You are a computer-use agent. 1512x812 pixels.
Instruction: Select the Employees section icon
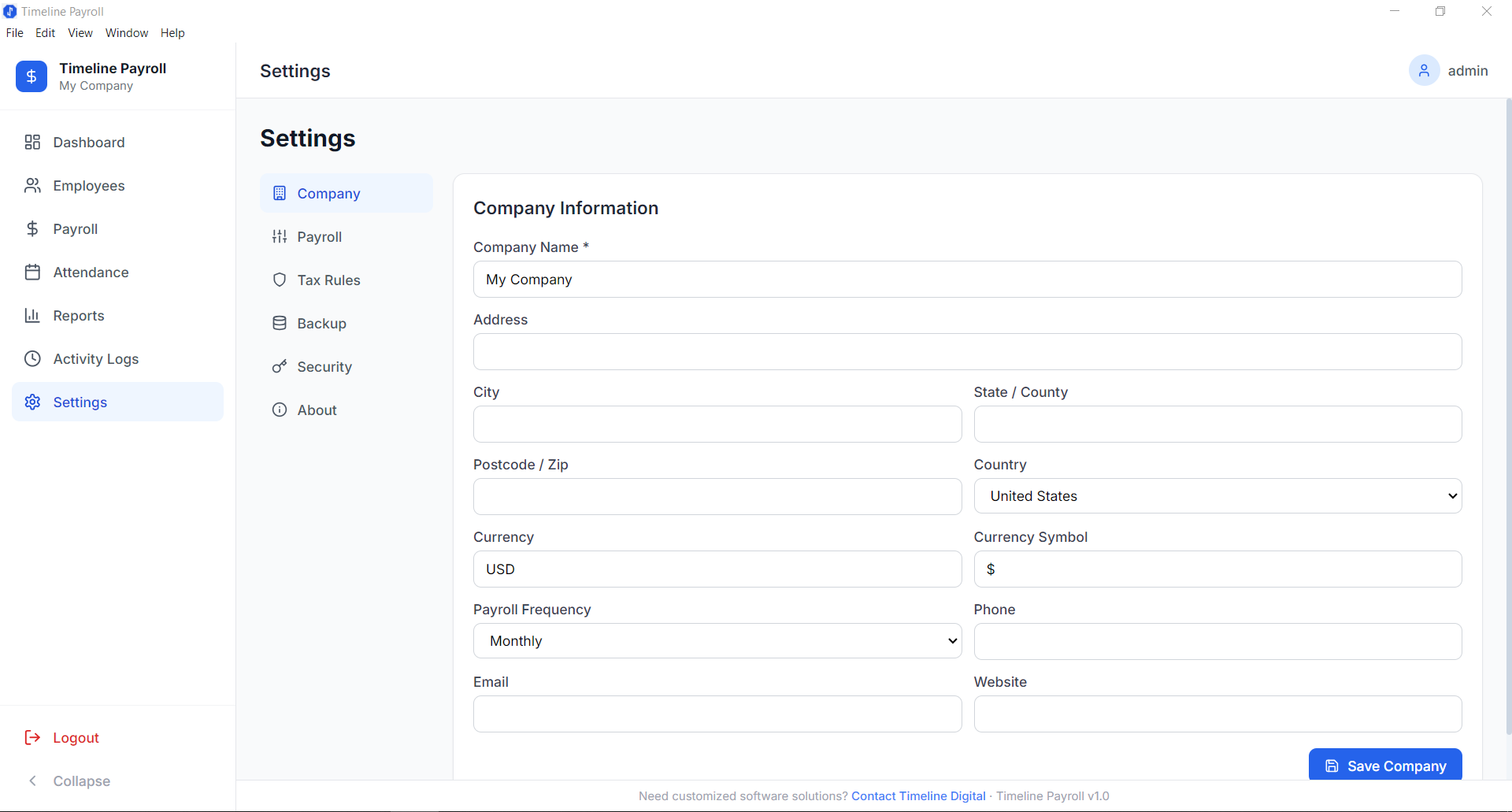click(32, 185)
